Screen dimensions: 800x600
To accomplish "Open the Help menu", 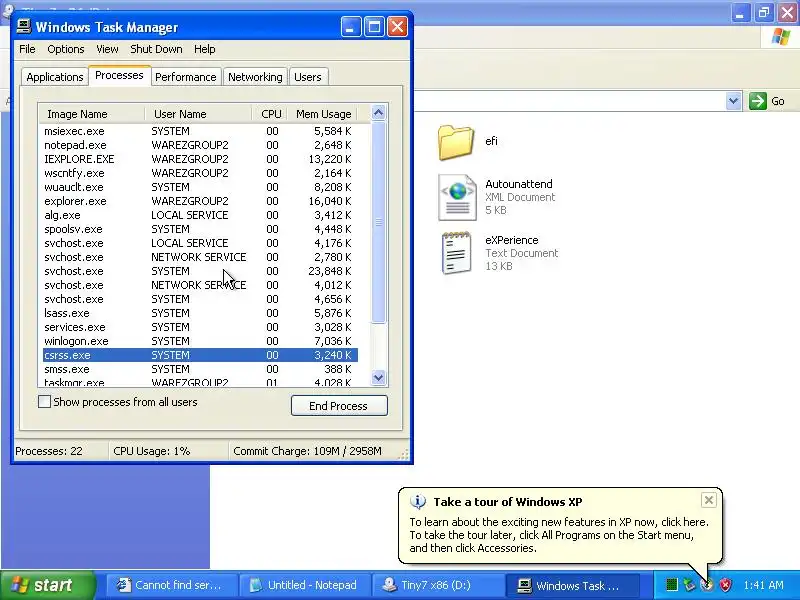I will 205,49.
